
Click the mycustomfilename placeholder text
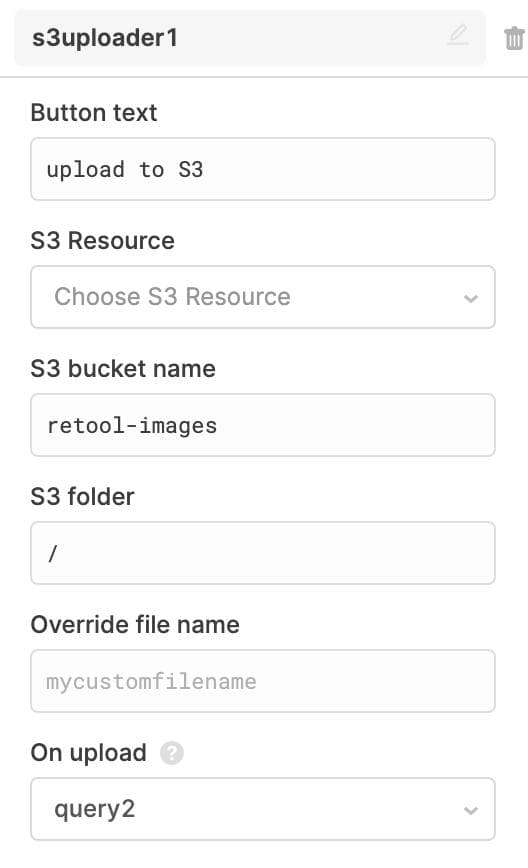[151, 682]
